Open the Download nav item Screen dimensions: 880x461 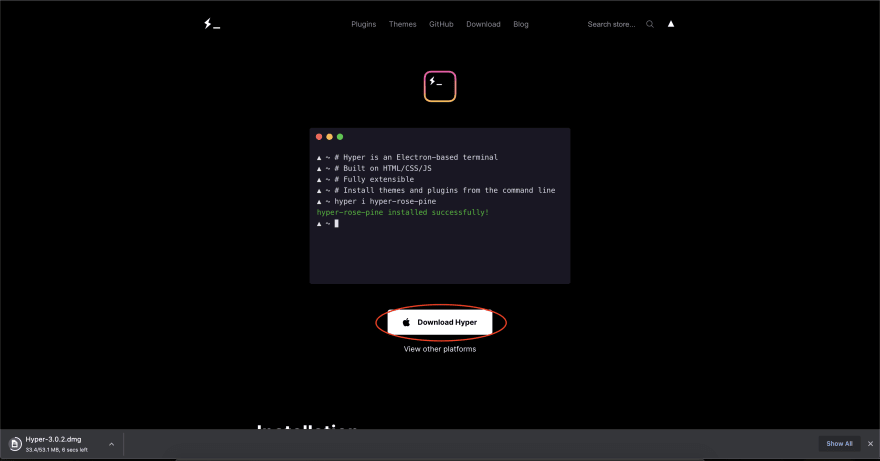pyautogui.click(x=483, y=24)
